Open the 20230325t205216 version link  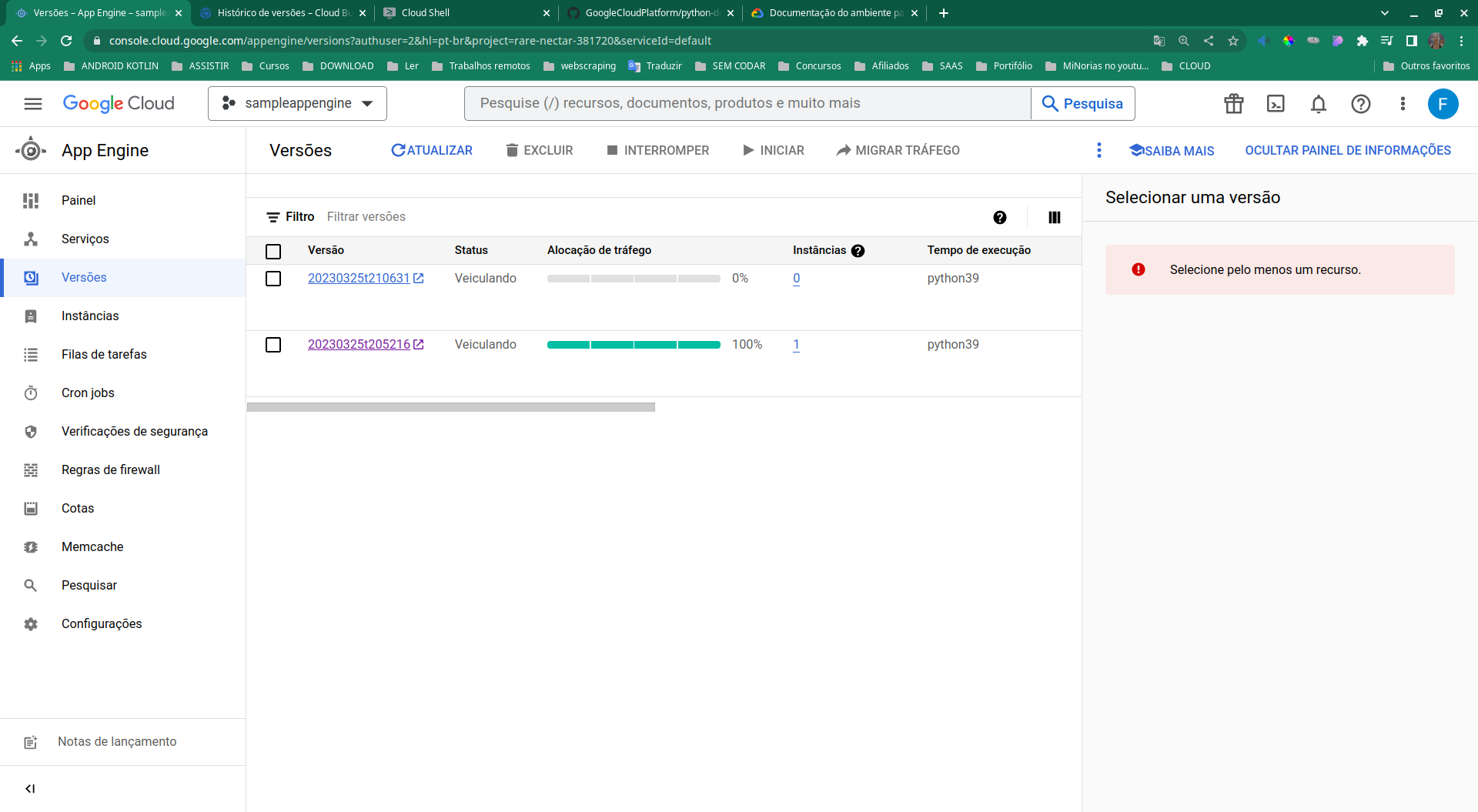tap(359, 345)
